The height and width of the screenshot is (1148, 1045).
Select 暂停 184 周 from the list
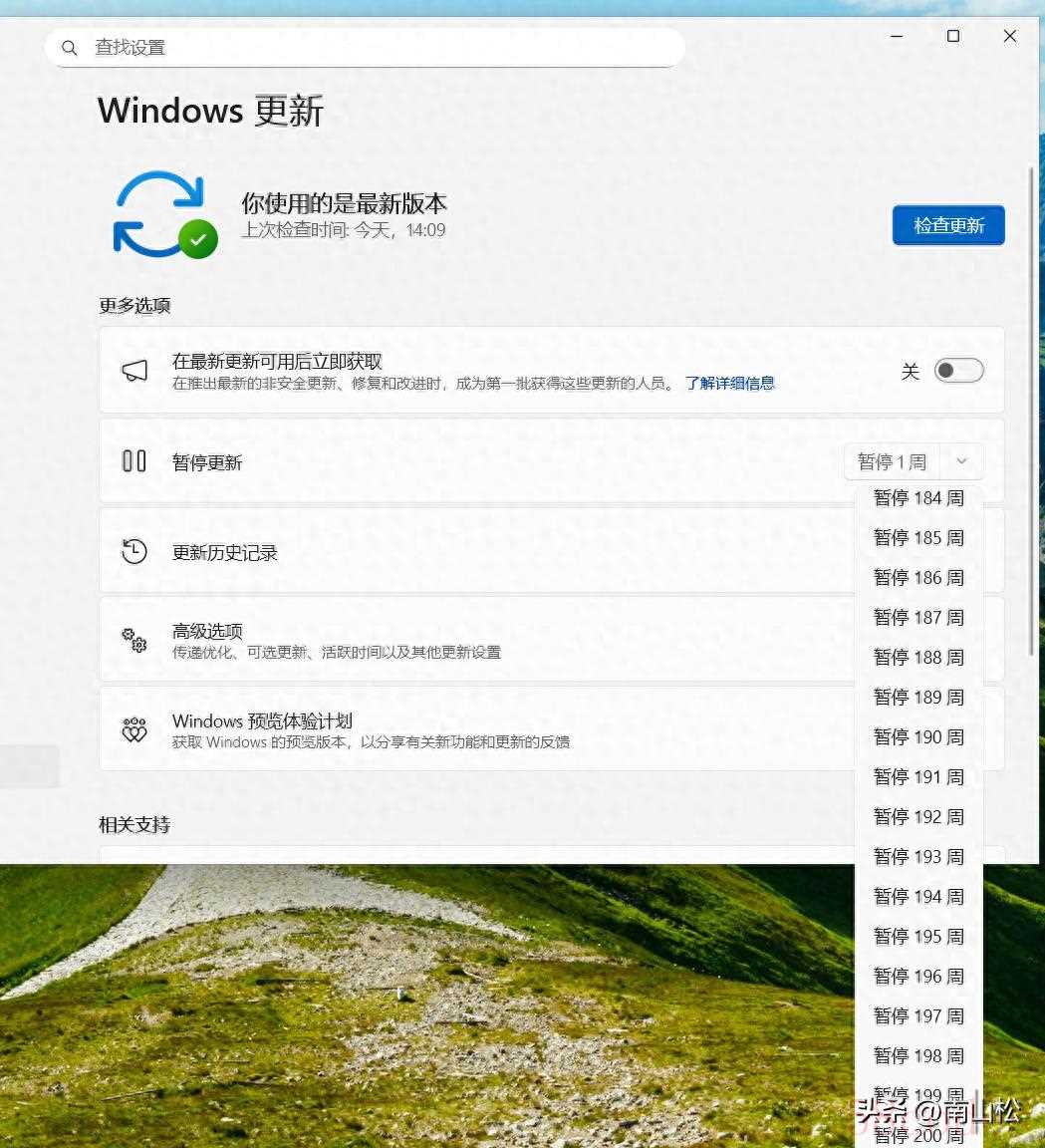point(918,498)
